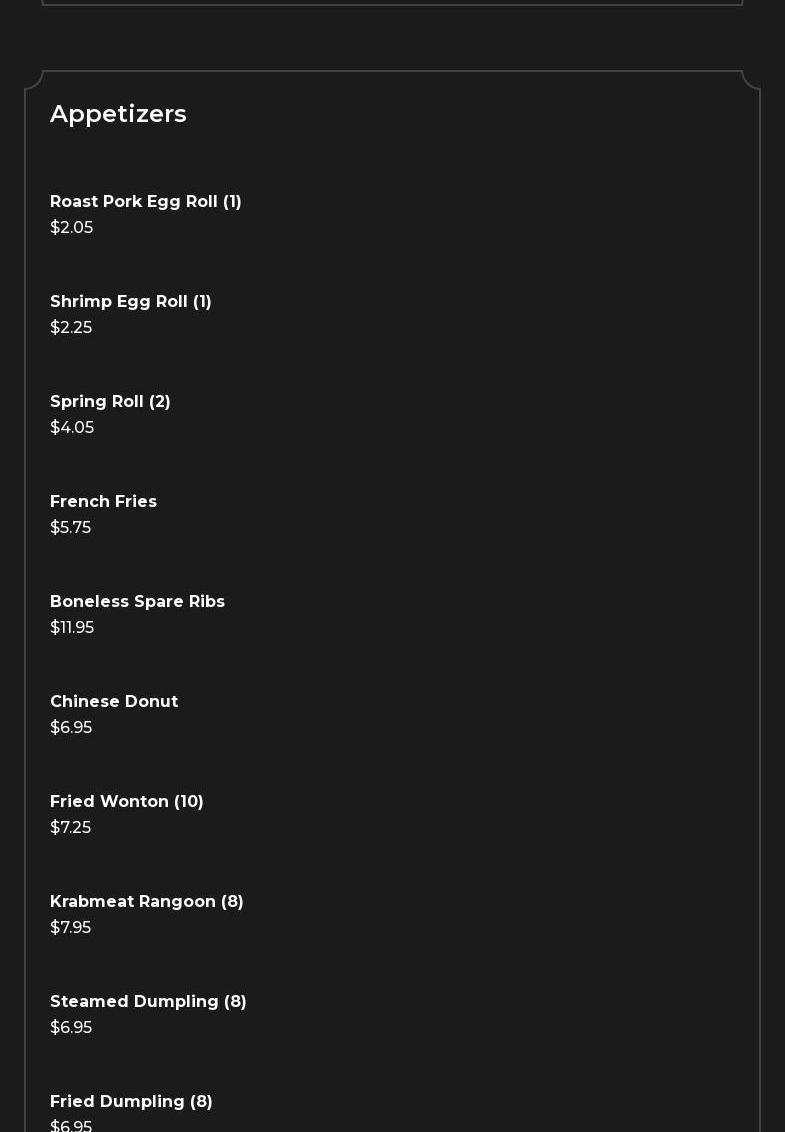
Task: Click the $11.95 Boneless Spare Ribs price
Action: pyautogui.click(x=72, y=628)
